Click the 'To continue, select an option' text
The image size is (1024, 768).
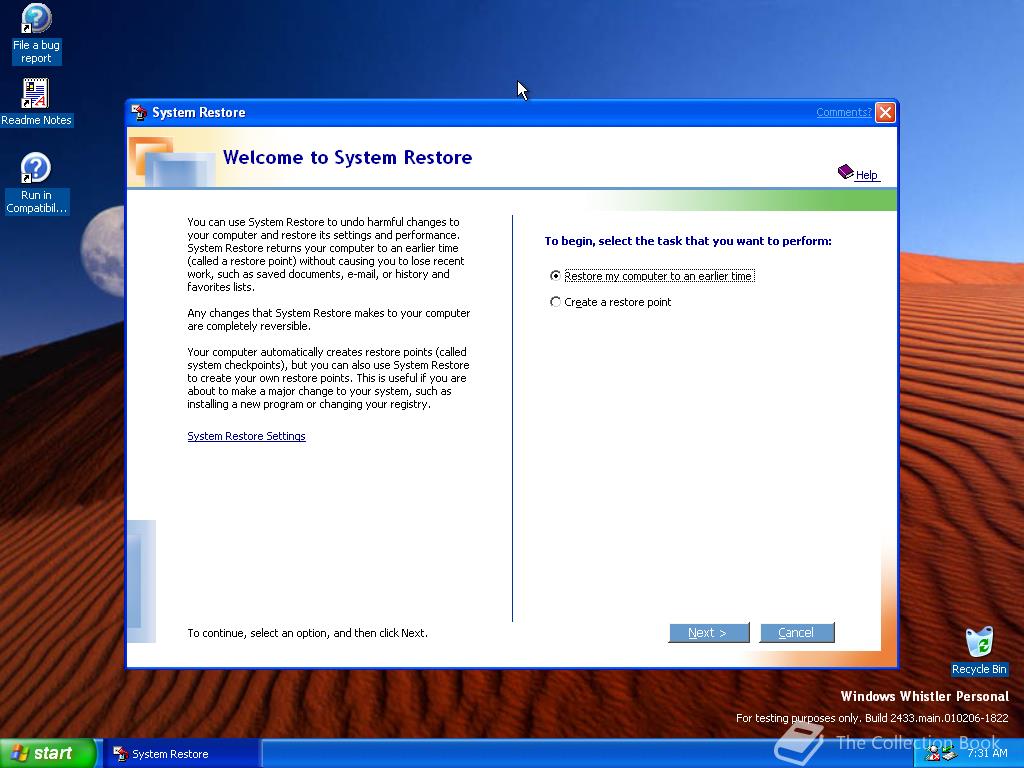tap(308, 633)
